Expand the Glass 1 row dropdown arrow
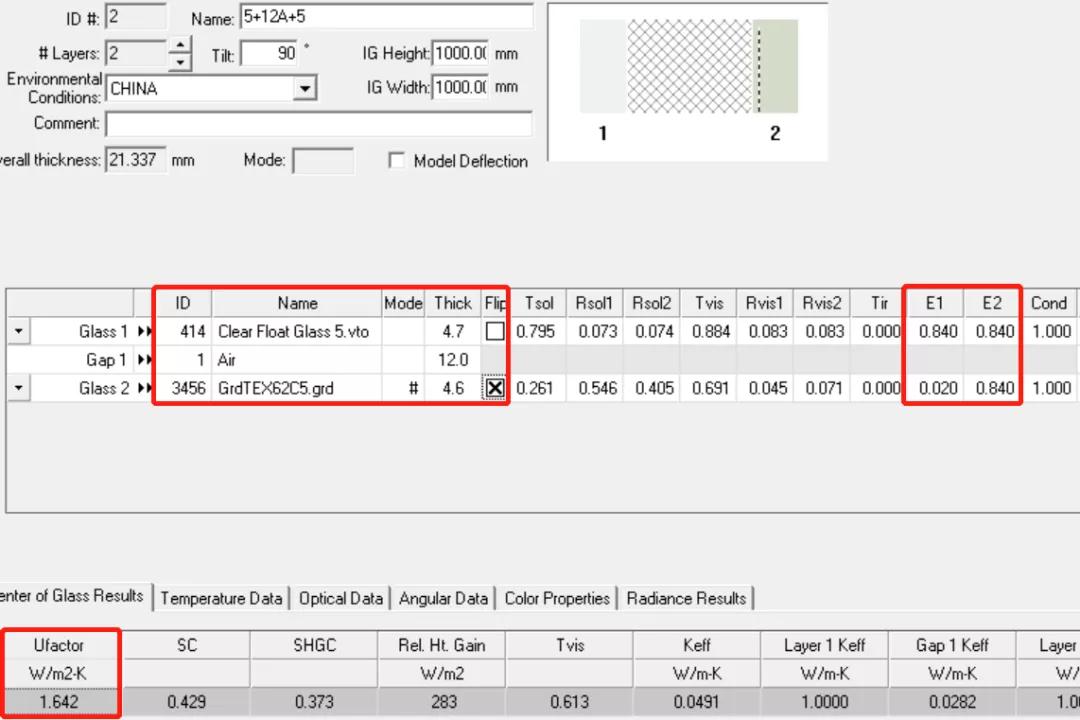 20,332
